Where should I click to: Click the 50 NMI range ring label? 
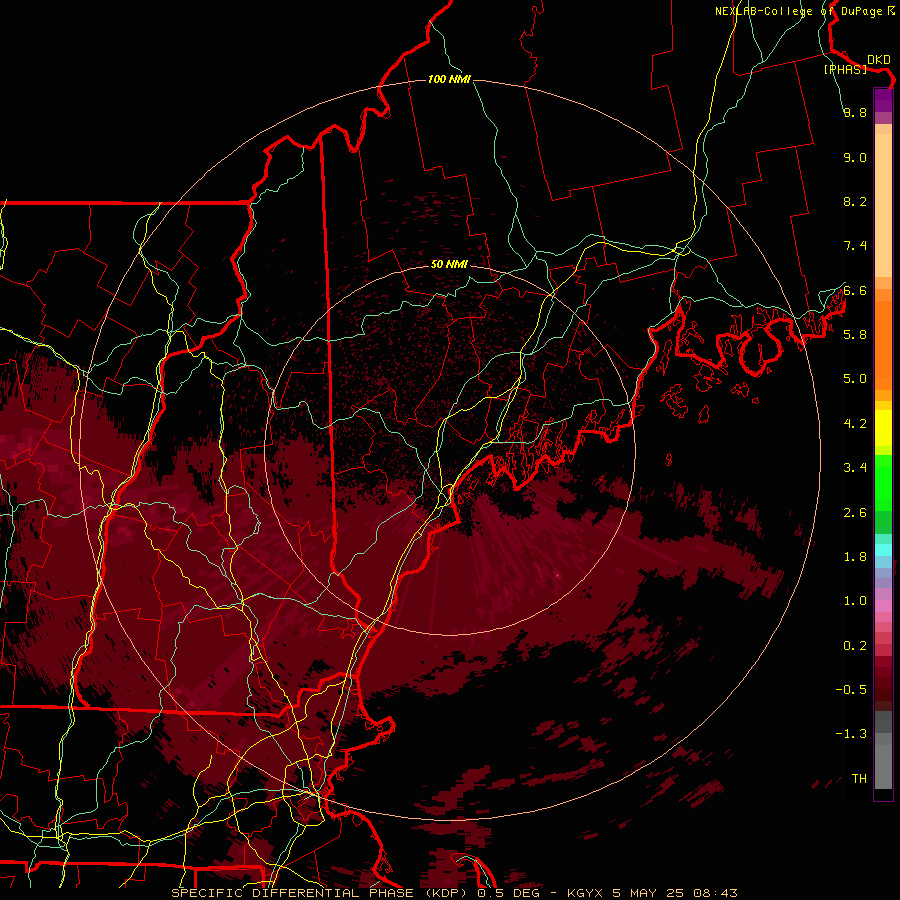click(x=449, y=264)
